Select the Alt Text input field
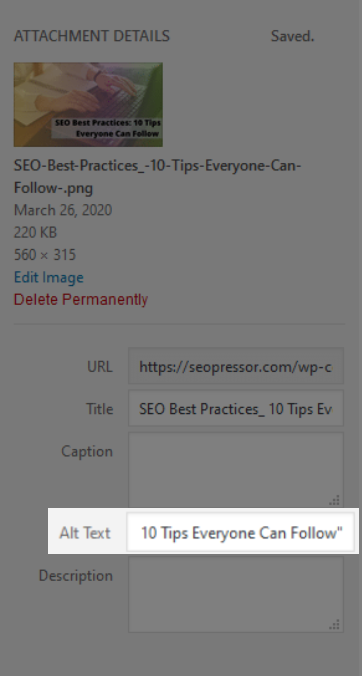 [x=241, y=533]
